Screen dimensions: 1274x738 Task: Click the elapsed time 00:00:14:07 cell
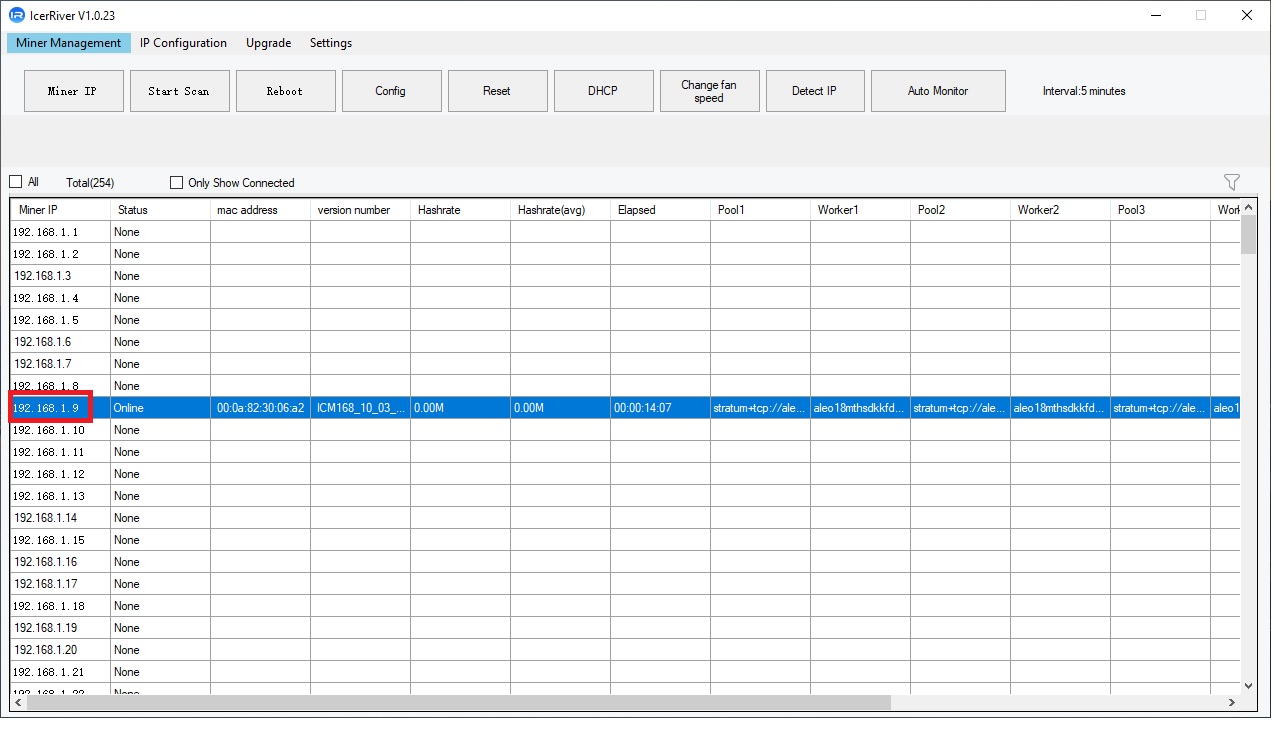point(661,408)
